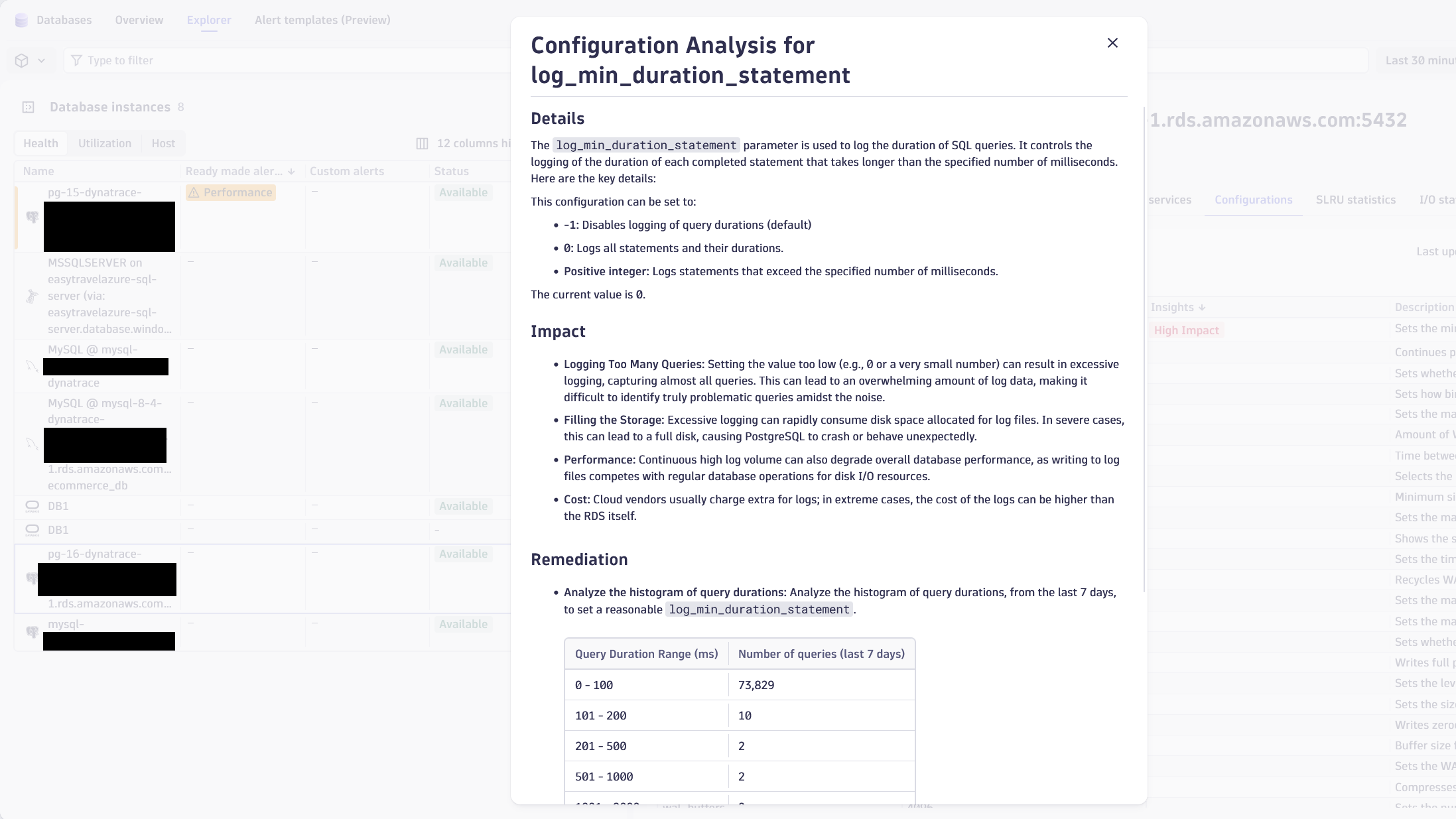Viewport: 1456px width, 819px height.
Task: Switch to the Configurations tab
Action: click(1253, 200)
